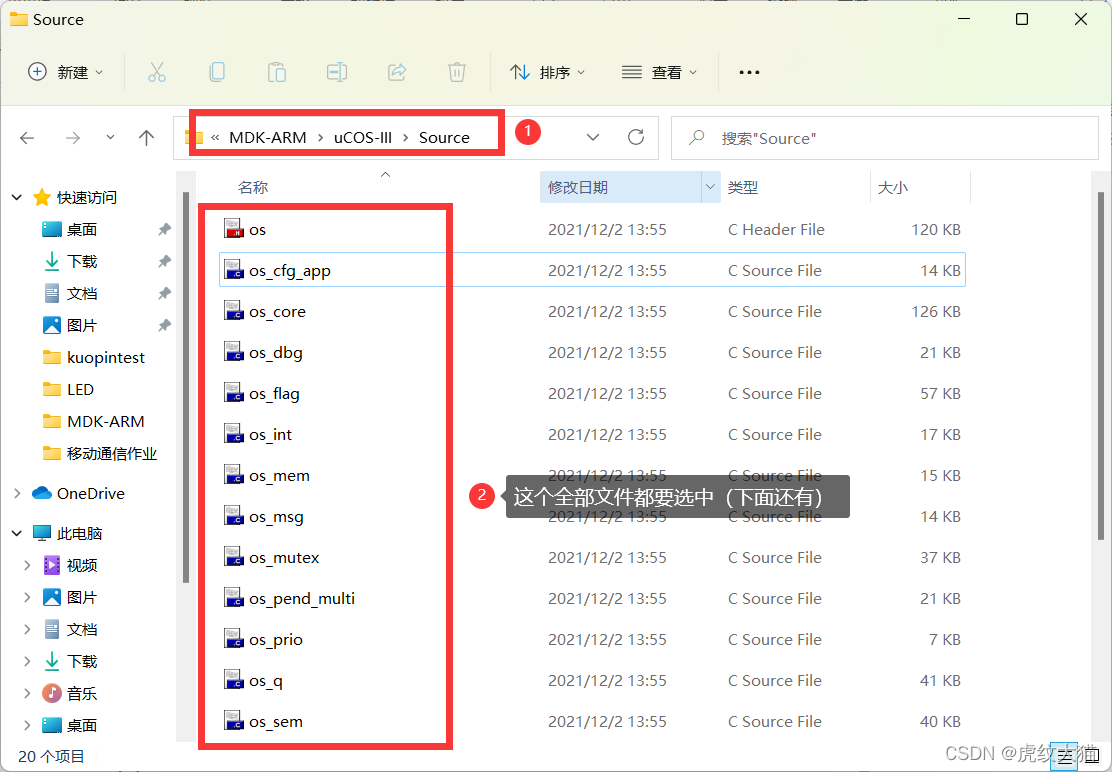Open 下载 in quick access
This screenshot has height=772, width=1112.
pos(82,262)
